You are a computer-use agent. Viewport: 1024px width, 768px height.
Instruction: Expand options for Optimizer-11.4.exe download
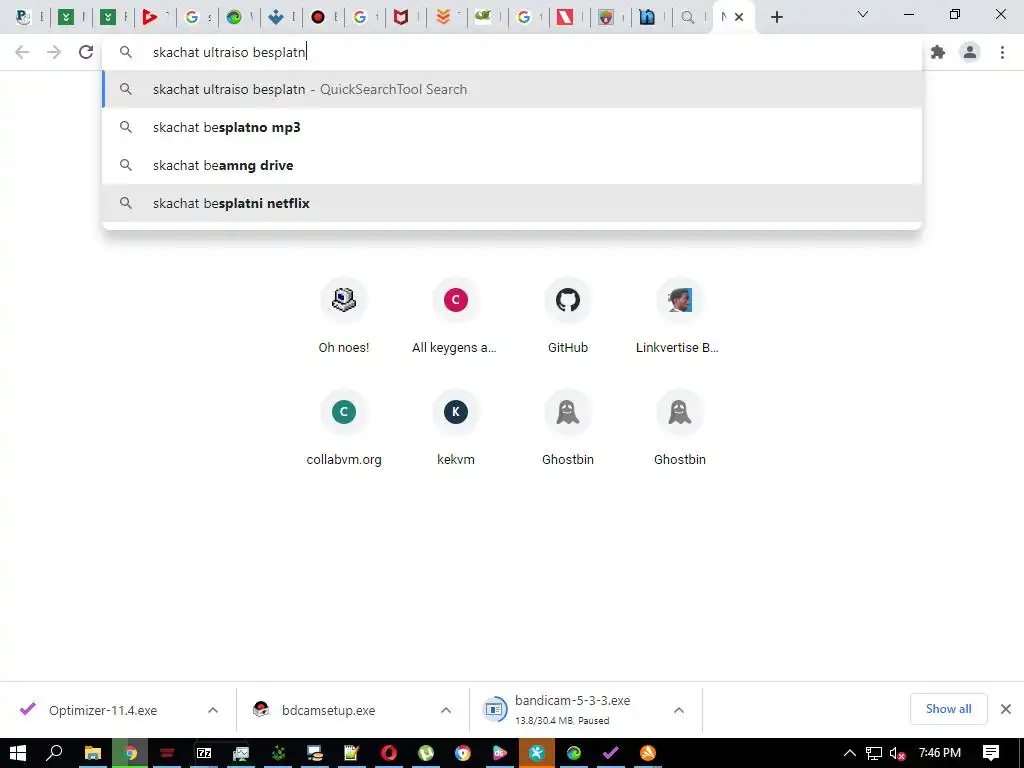pyautogui.click(x=213, y=710)
